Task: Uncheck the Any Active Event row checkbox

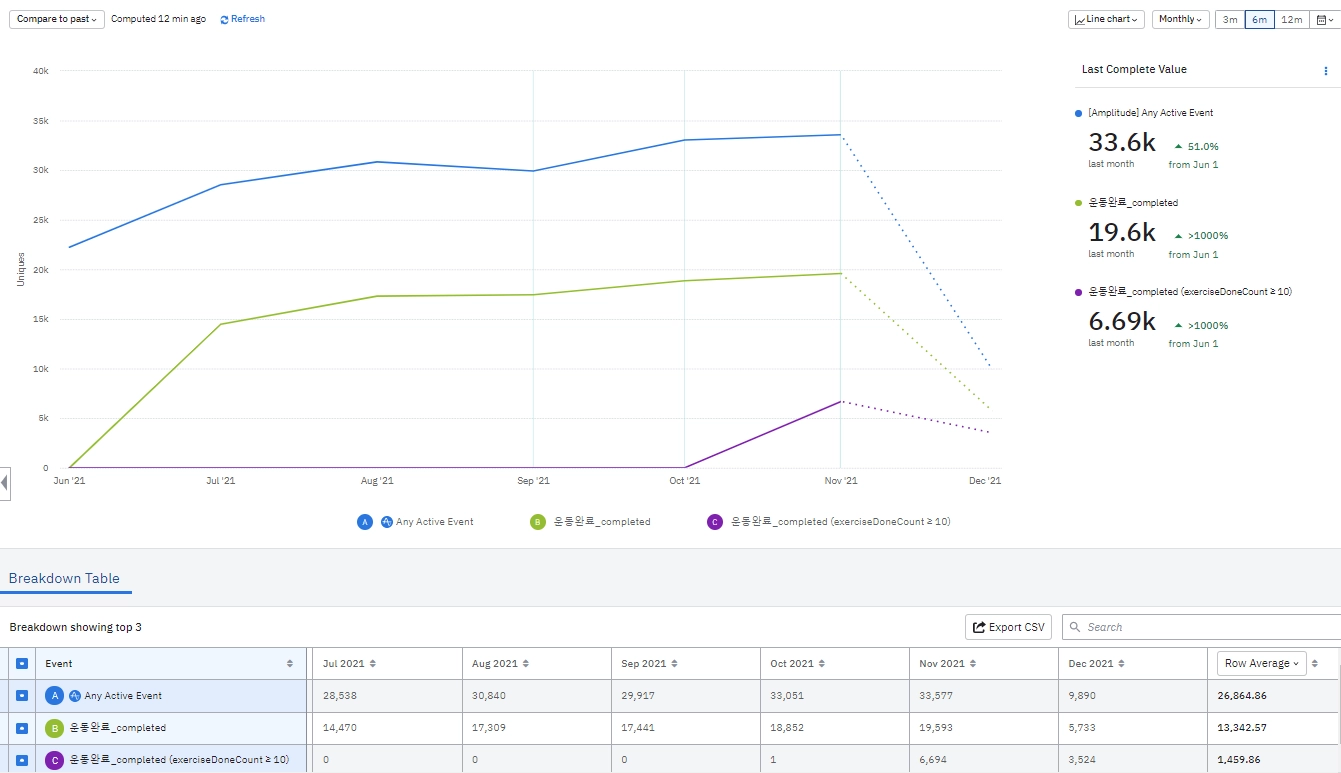Action: point(21,696)
